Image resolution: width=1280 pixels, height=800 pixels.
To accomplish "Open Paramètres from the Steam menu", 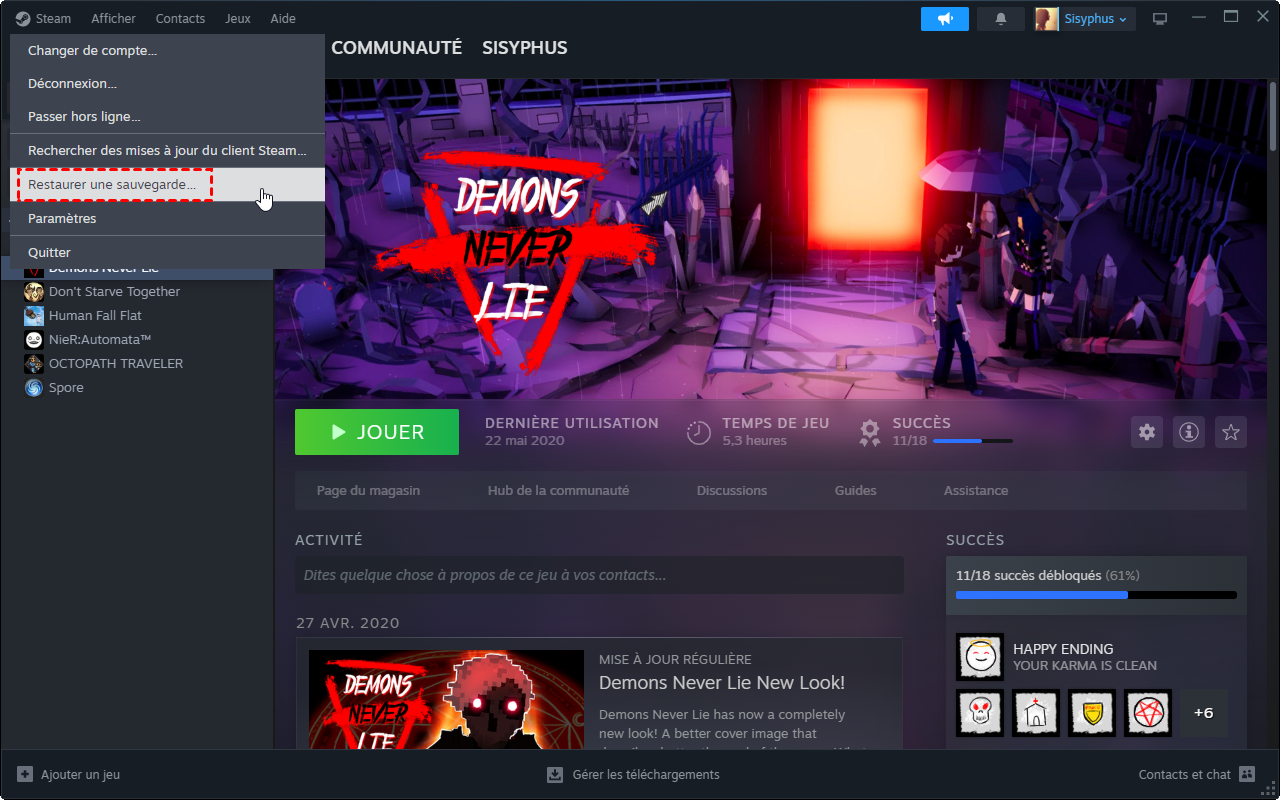I will click(x=167, y=218).
